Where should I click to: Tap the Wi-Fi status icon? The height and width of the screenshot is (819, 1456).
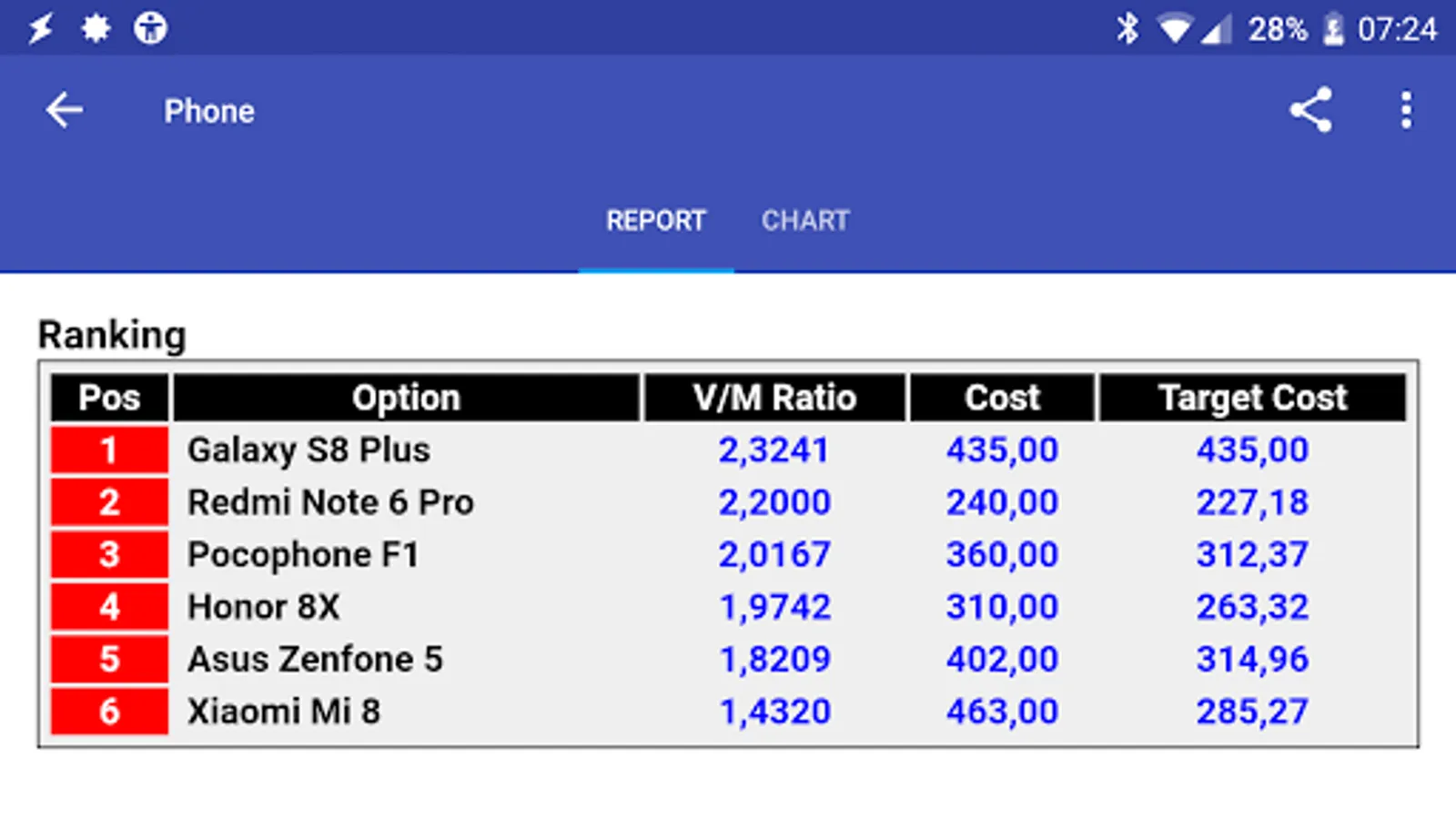(1174, 29)
